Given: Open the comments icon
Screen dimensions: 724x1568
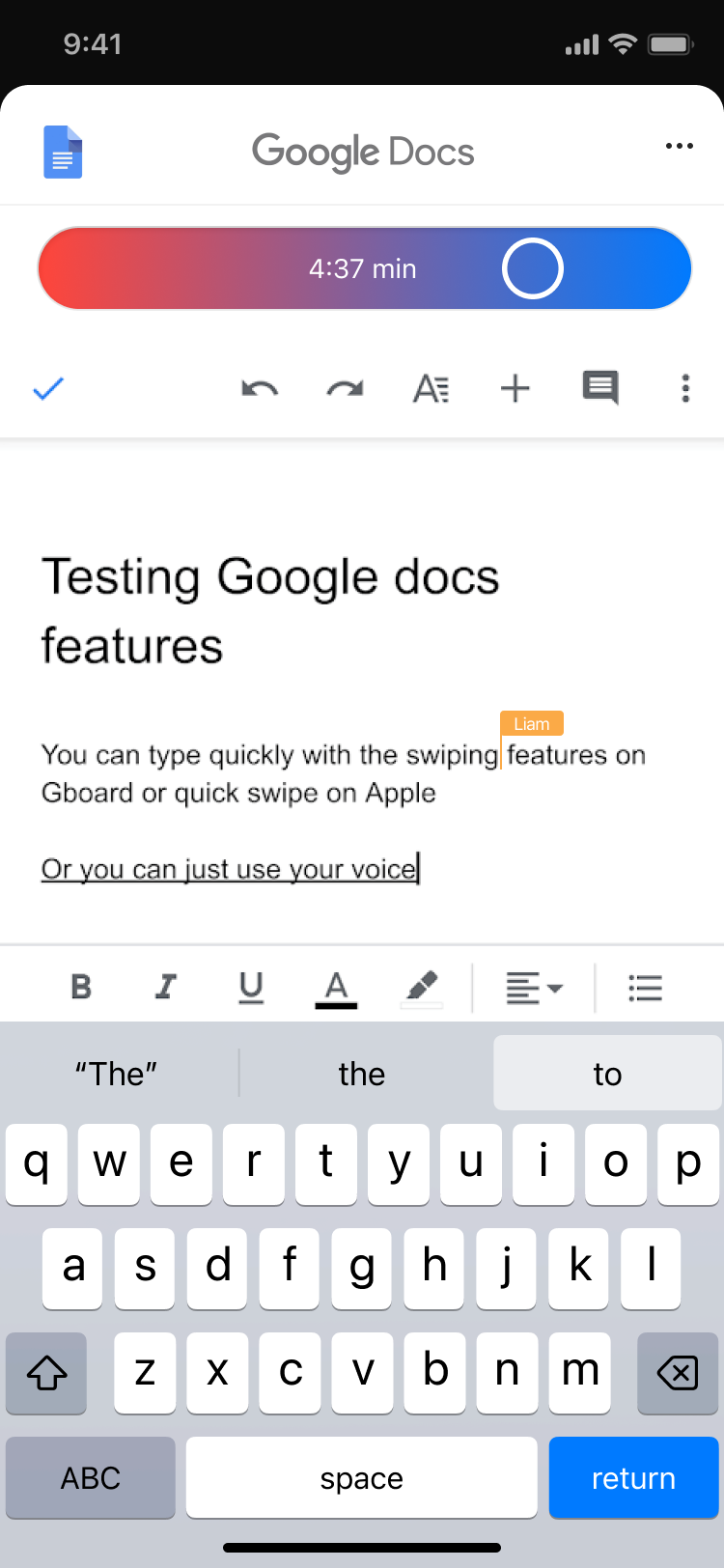Looking at the screenshot, I should pyautogui.click(x=600, y=388).
